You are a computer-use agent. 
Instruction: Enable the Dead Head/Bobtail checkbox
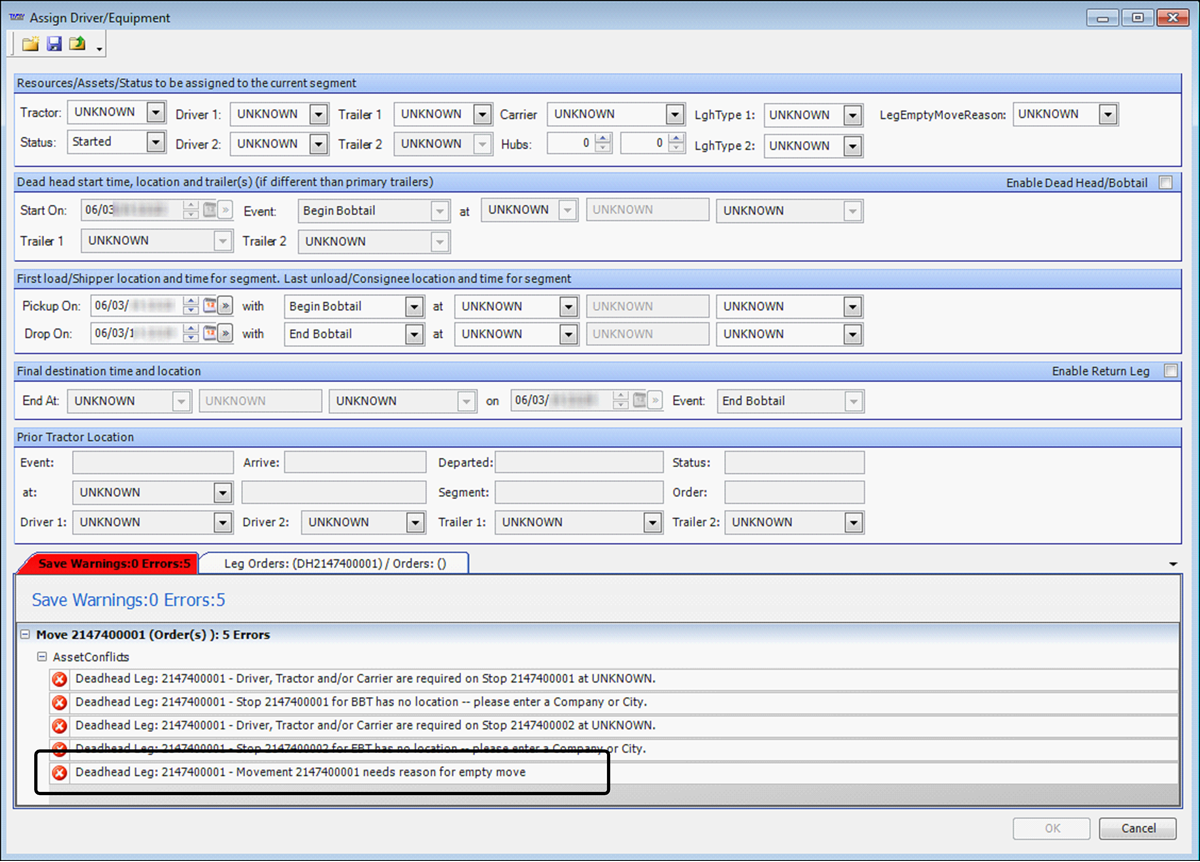click(x=1165, y=182)
